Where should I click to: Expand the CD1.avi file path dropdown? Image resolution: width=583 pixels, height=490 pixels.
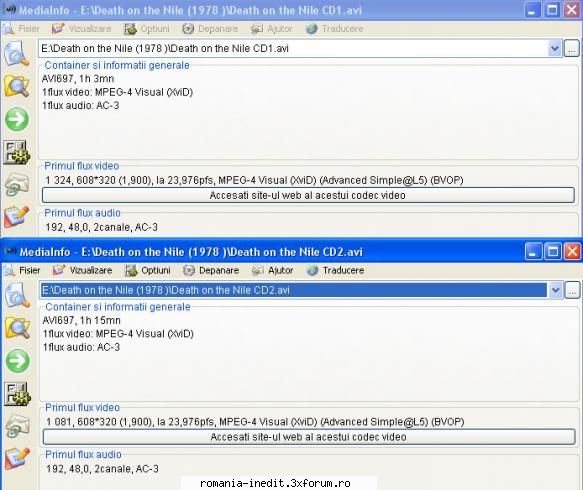coord(554,49)
